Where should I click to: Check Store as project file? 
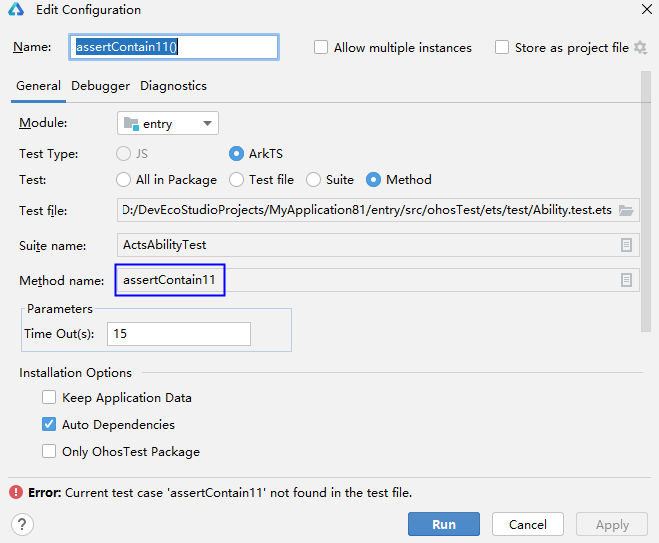click(502, 47)
